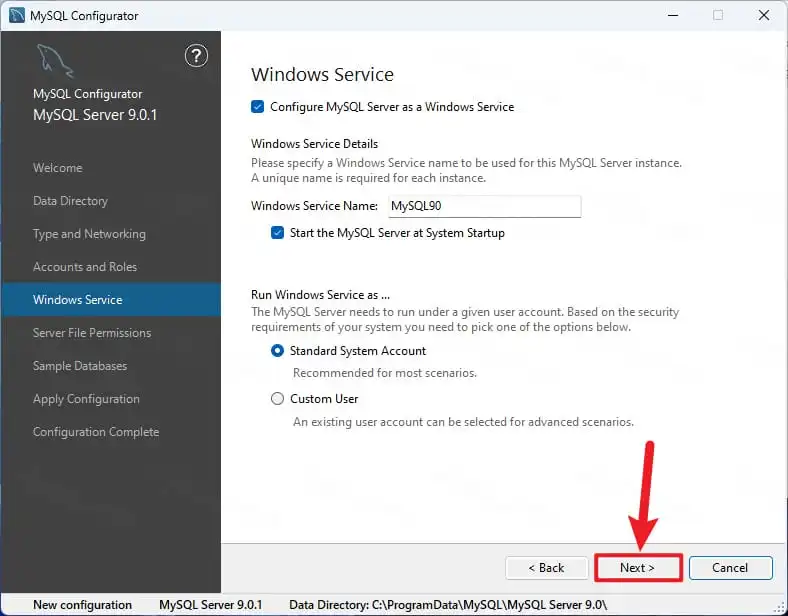The image size is (788, 616).
Task: Minimize the MySQL Configurator window
Action: tap(673, 15)
